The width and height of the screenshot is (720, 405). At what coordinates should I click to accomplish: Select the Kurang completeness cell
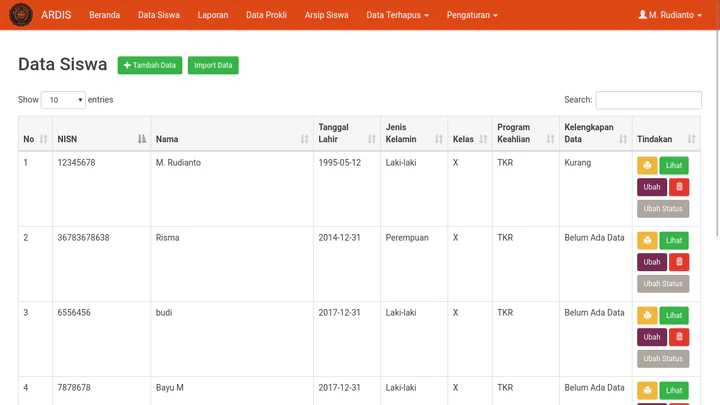point(578,163)
